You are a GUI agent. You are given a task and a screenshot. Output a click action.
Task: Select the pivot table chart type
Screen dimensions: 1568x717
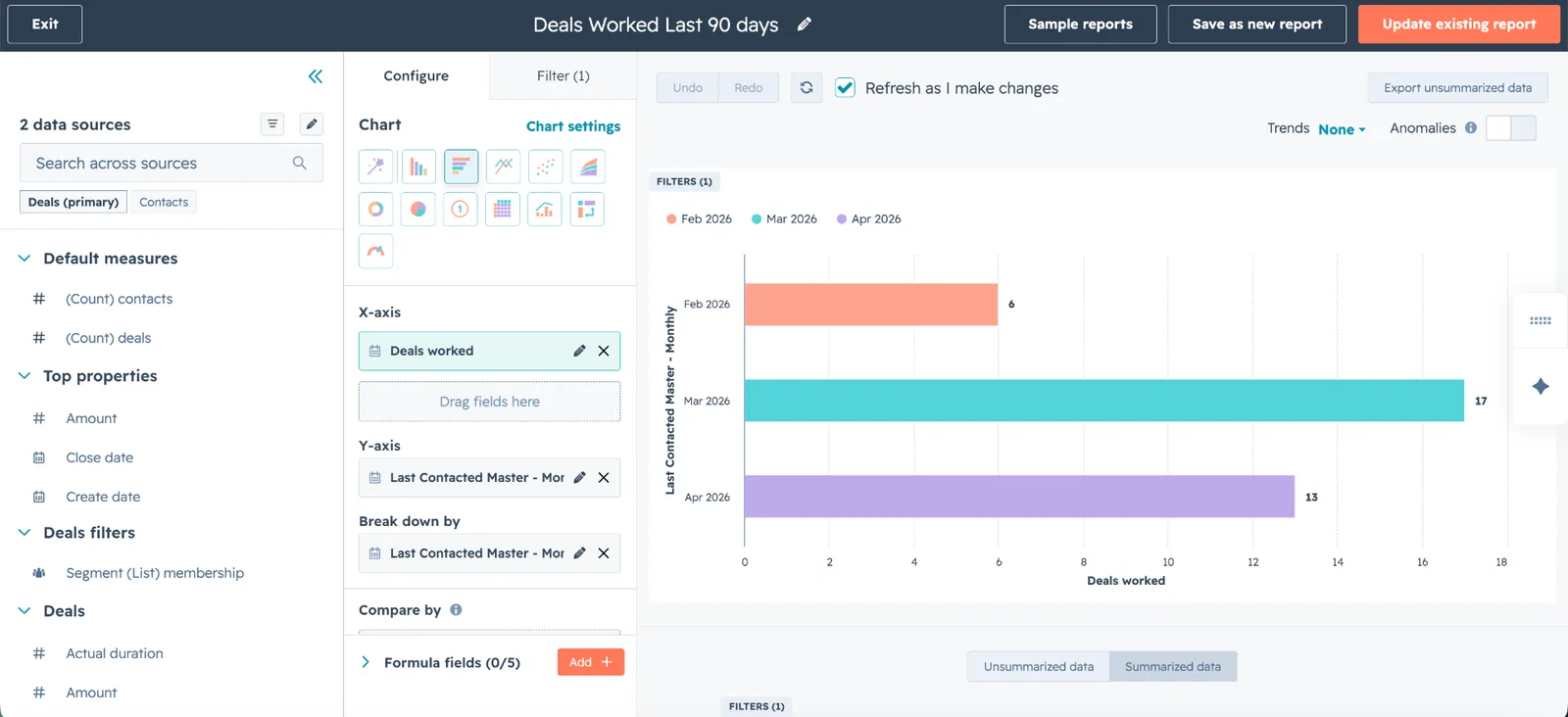(587, 209)
